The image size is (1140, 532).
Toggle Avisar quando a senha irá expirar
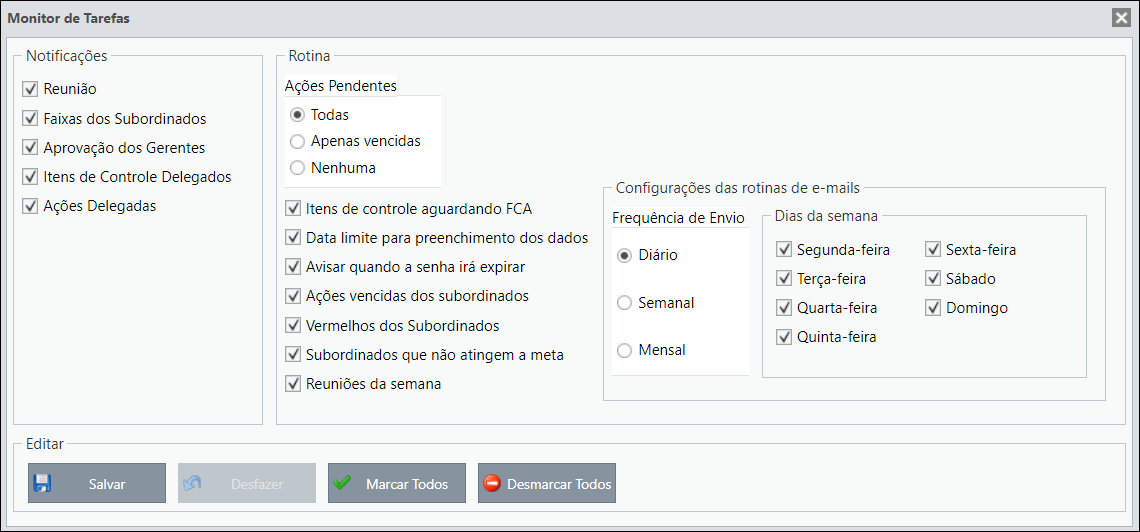point(293,267)
